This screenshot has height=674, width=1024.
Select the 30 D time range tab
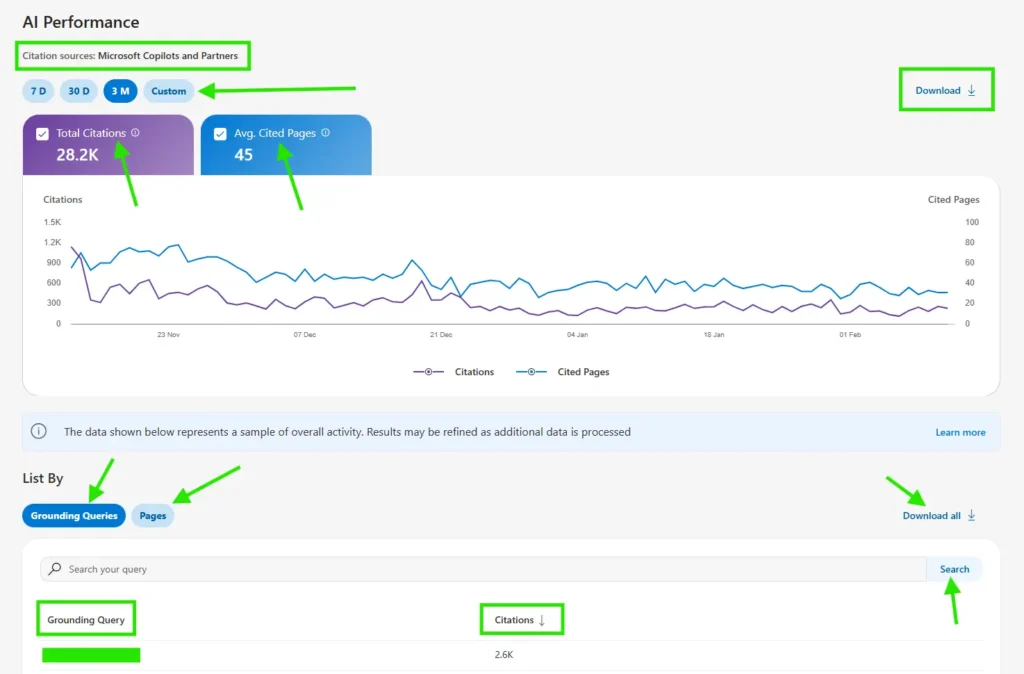pos(78,90)
